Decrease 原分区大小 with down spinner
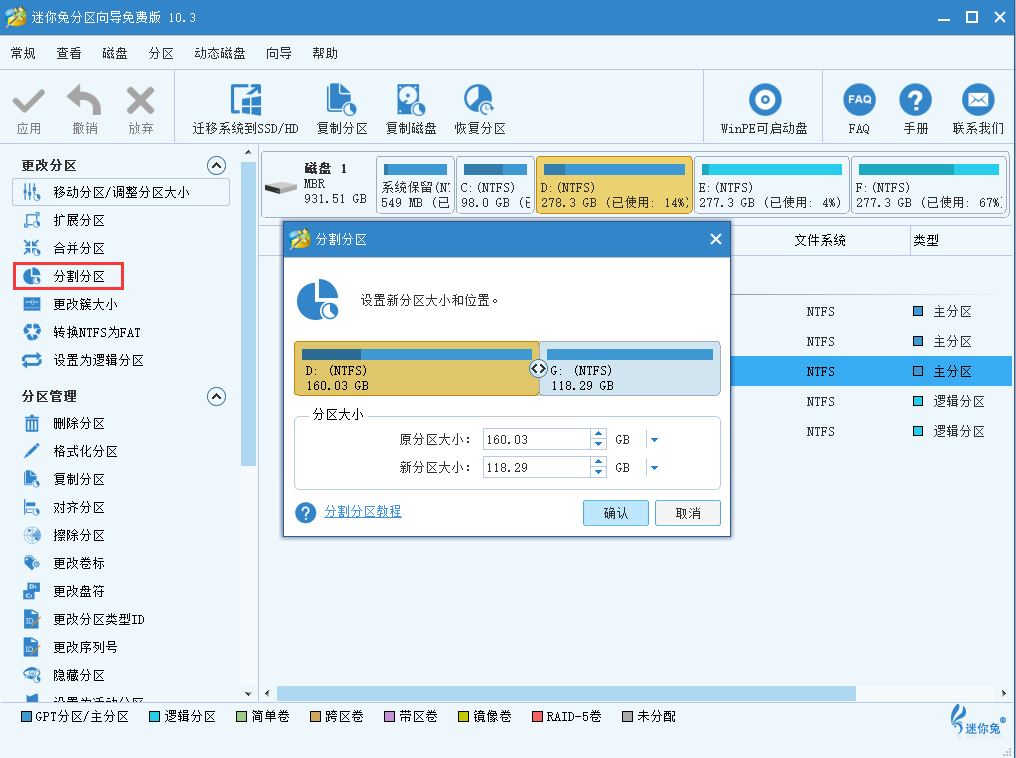The image size is (1016, 758). pyautogui.click(x=599, y=444)
